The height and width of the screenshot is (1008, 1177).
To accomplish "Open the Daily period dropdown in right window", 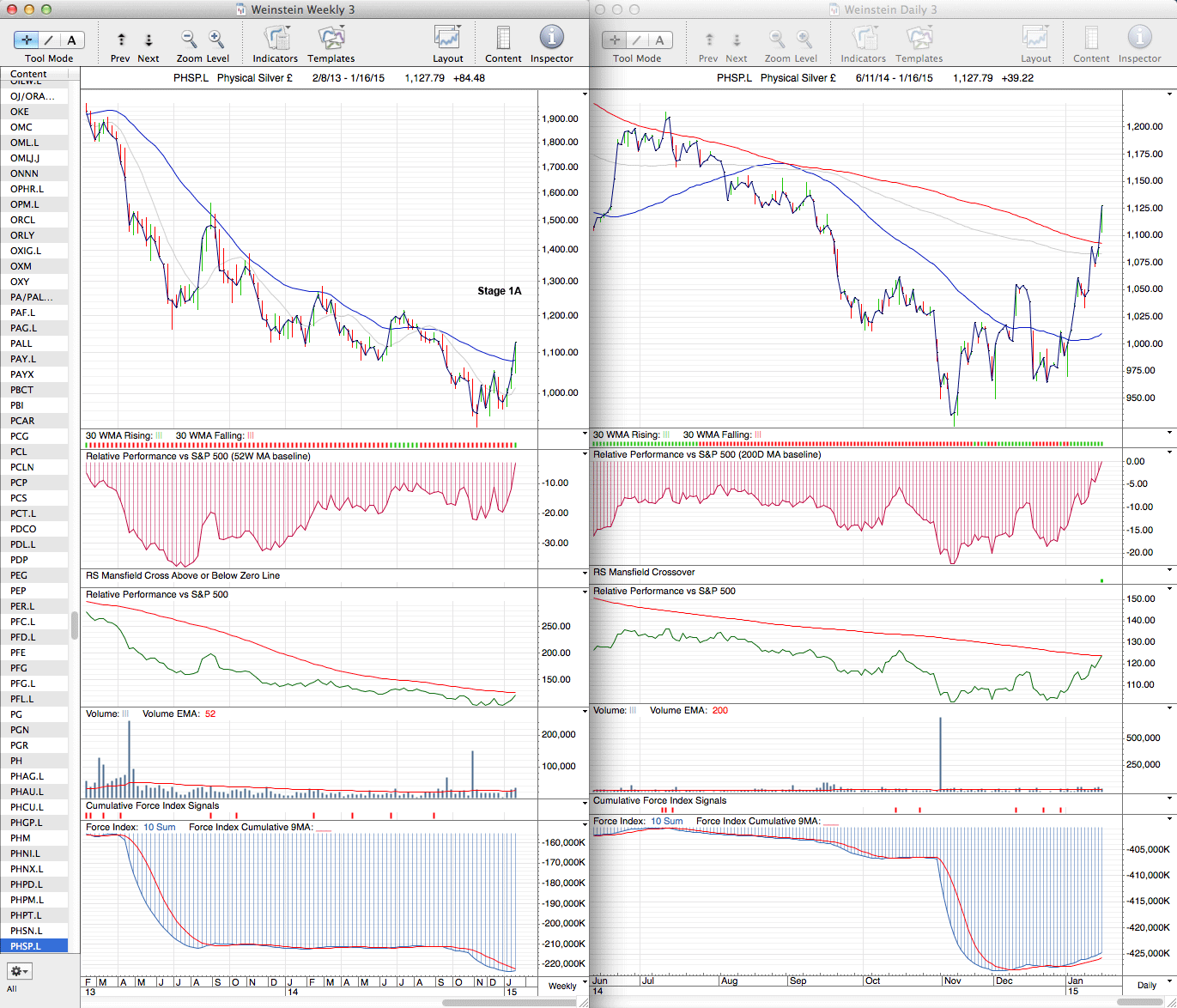I will 1147,985.
